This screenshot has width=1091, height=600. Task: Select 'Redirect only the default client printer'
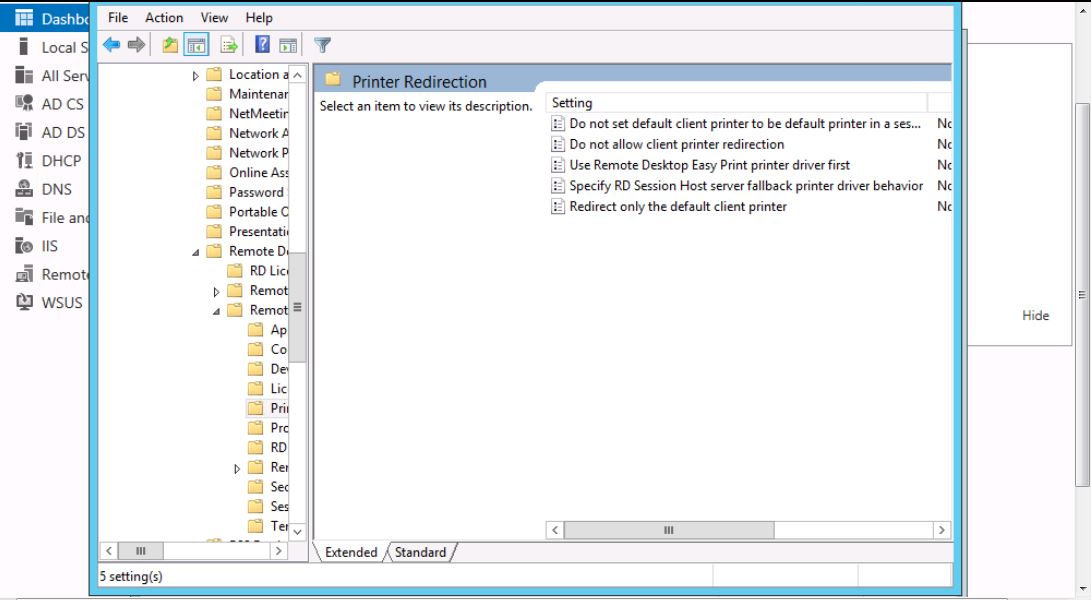tap(677, 206)
